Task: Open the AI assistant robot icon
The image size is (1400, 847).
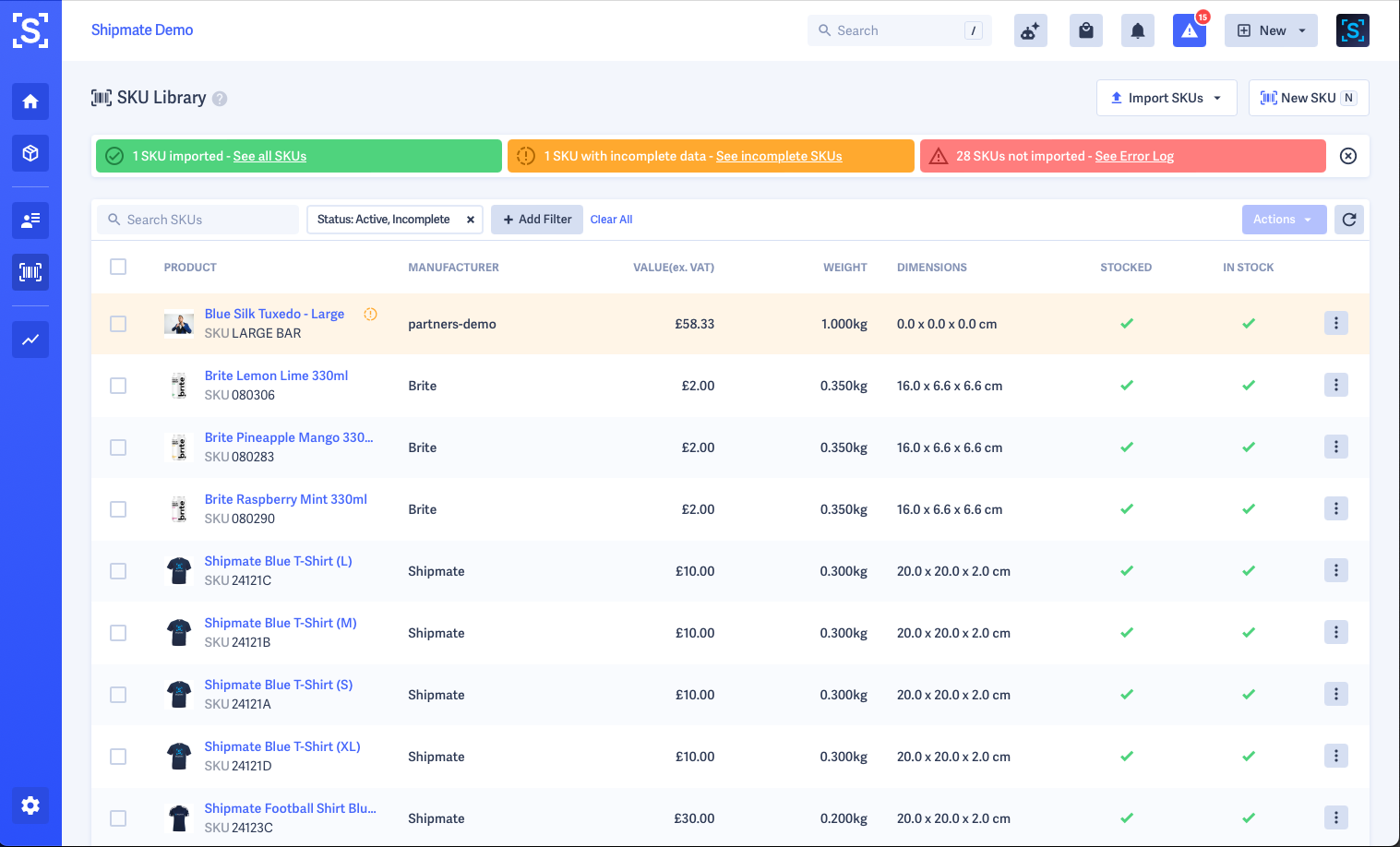Action: [1031, 30]
